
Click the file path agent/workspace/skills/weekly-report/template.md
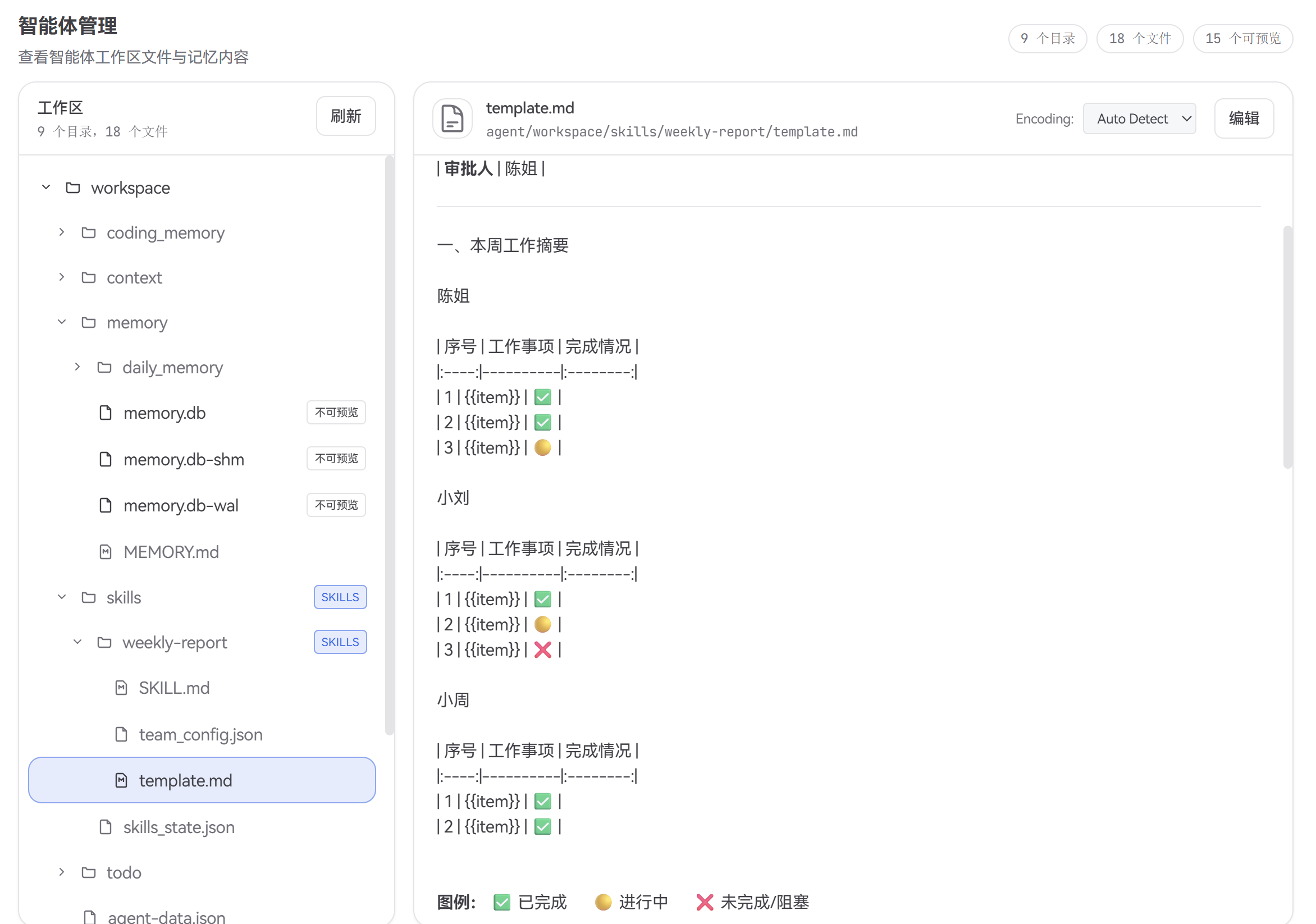click(672, 132)
